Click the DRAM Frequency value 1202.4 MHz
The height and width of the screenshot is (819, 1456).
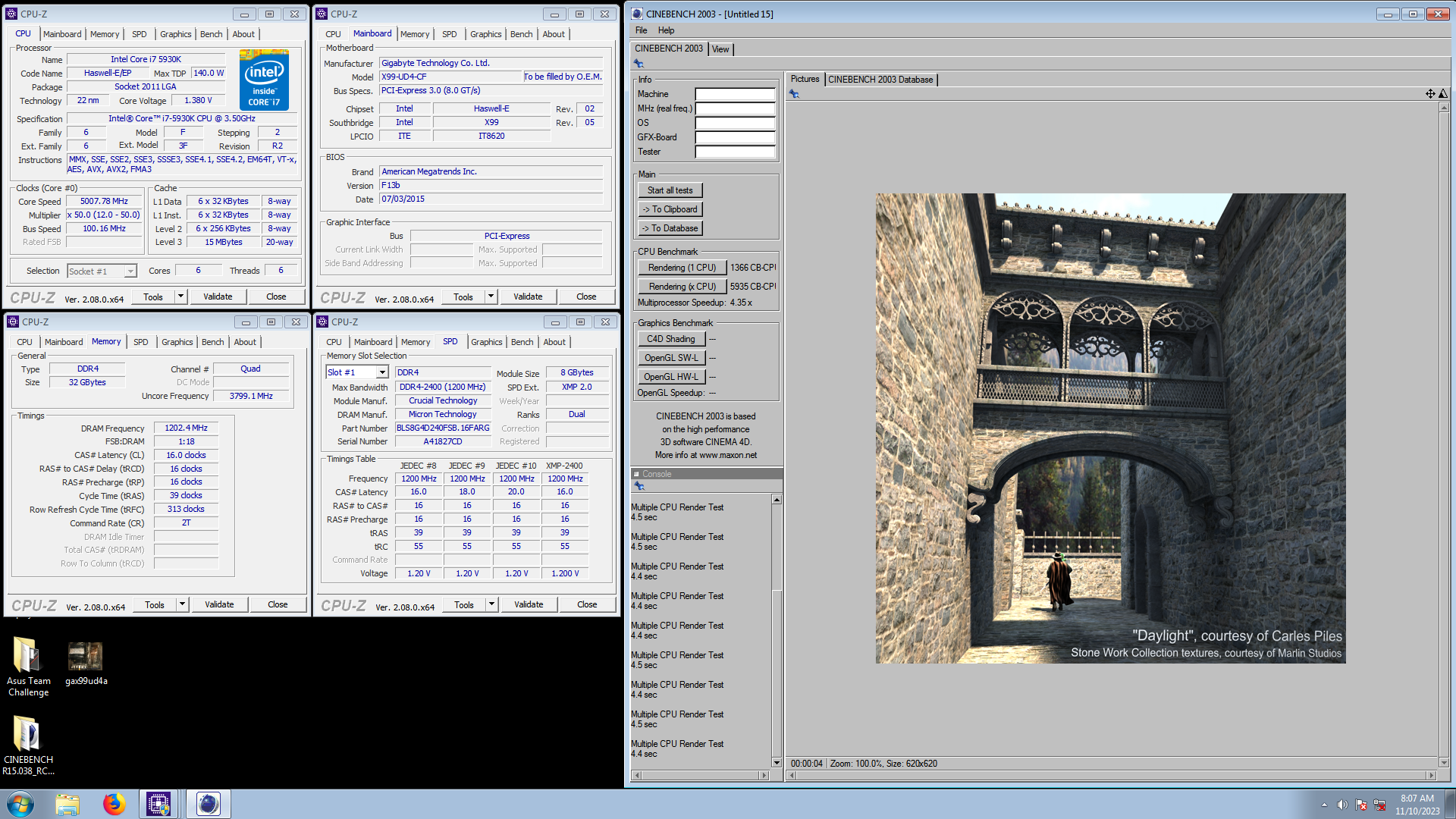[x=187, y=428]
